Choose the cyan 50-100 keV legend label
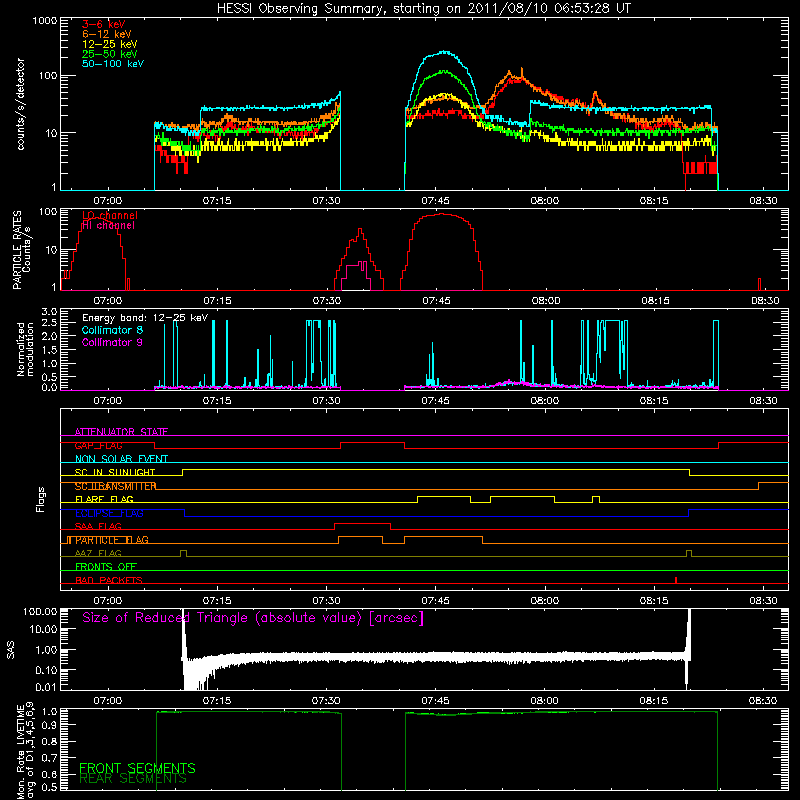 [113, 64]
